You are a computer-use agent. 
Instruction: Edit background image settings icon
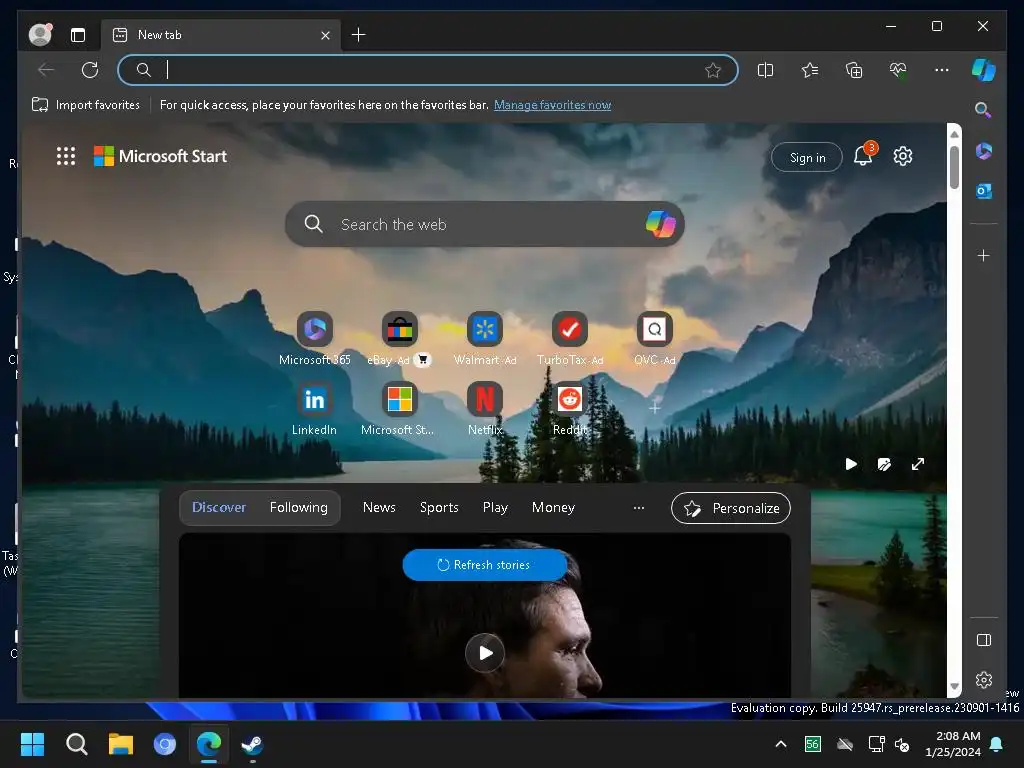(x=884, y=464)
